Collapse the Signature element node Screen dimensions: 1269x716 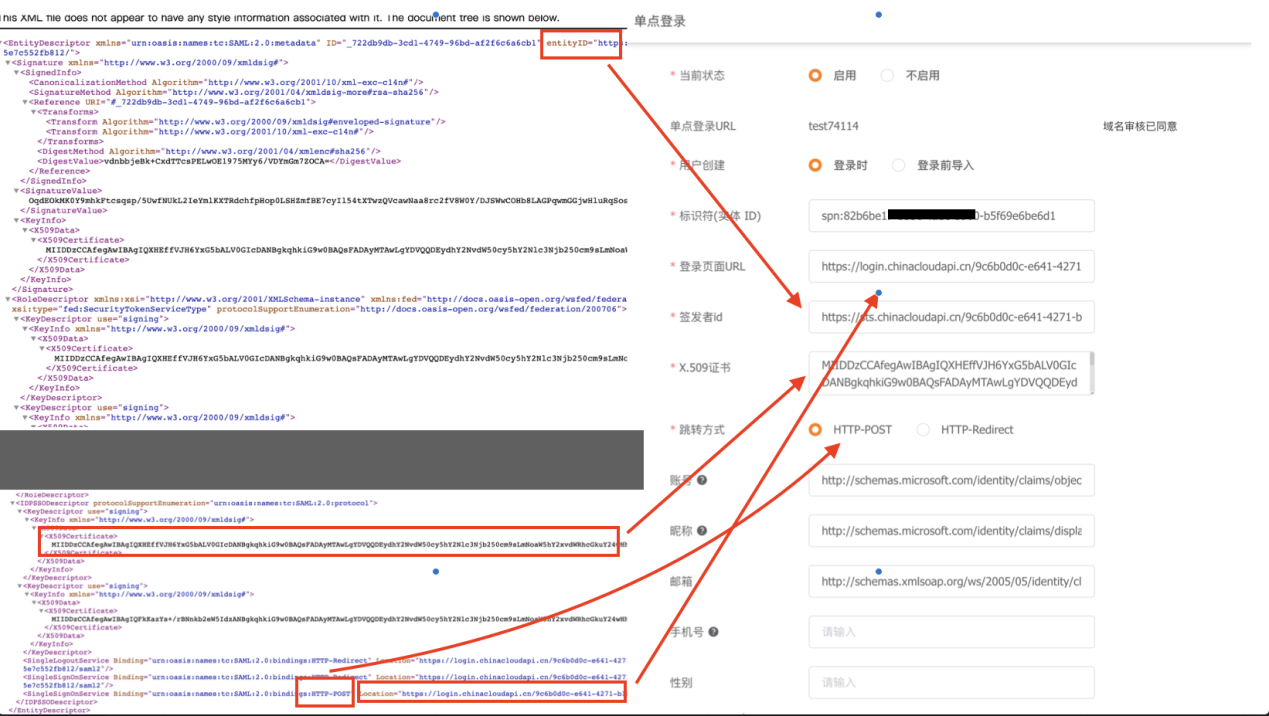[x=9, y=63]
